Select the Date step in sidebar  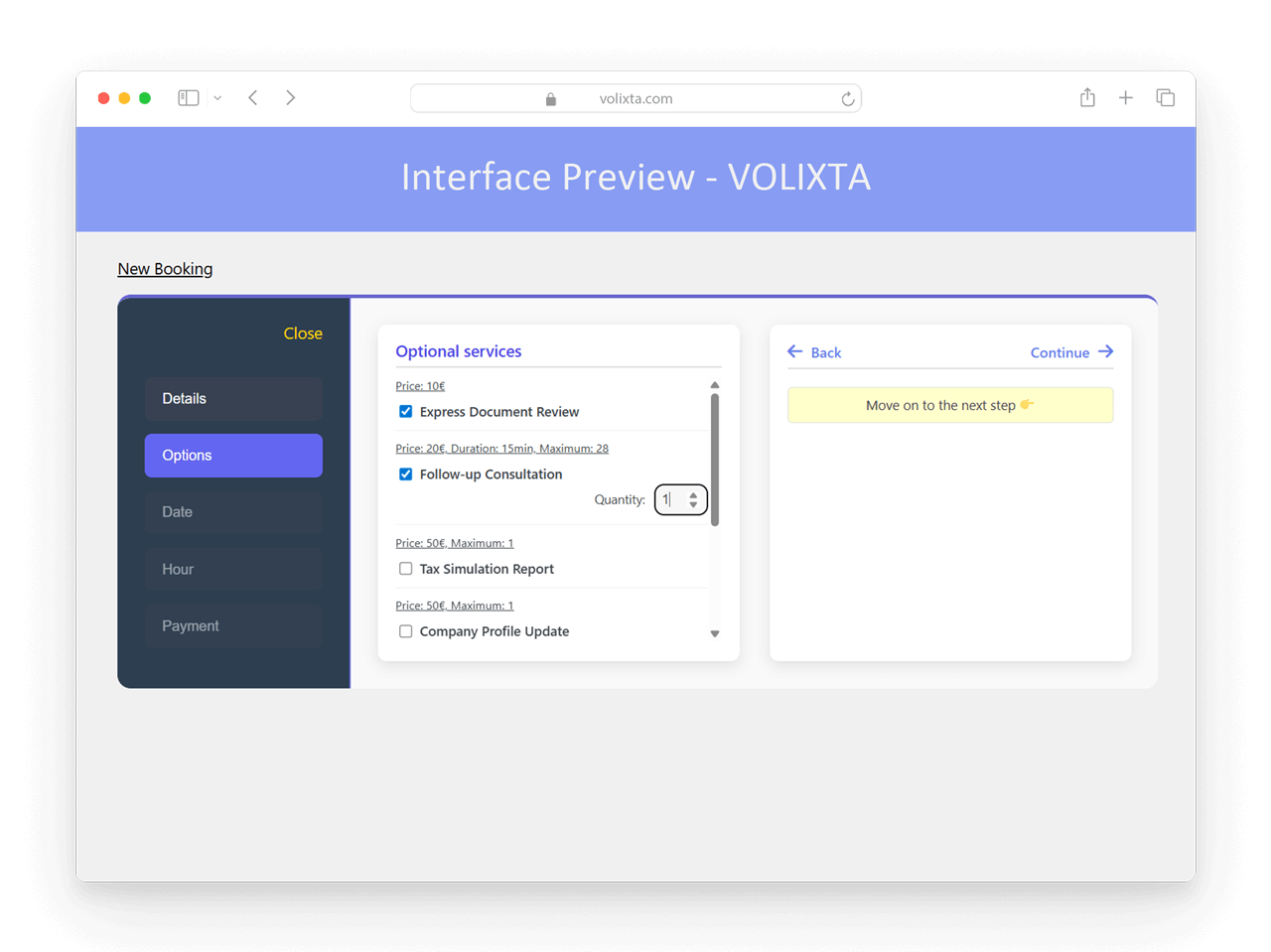(x=233, y=512)
